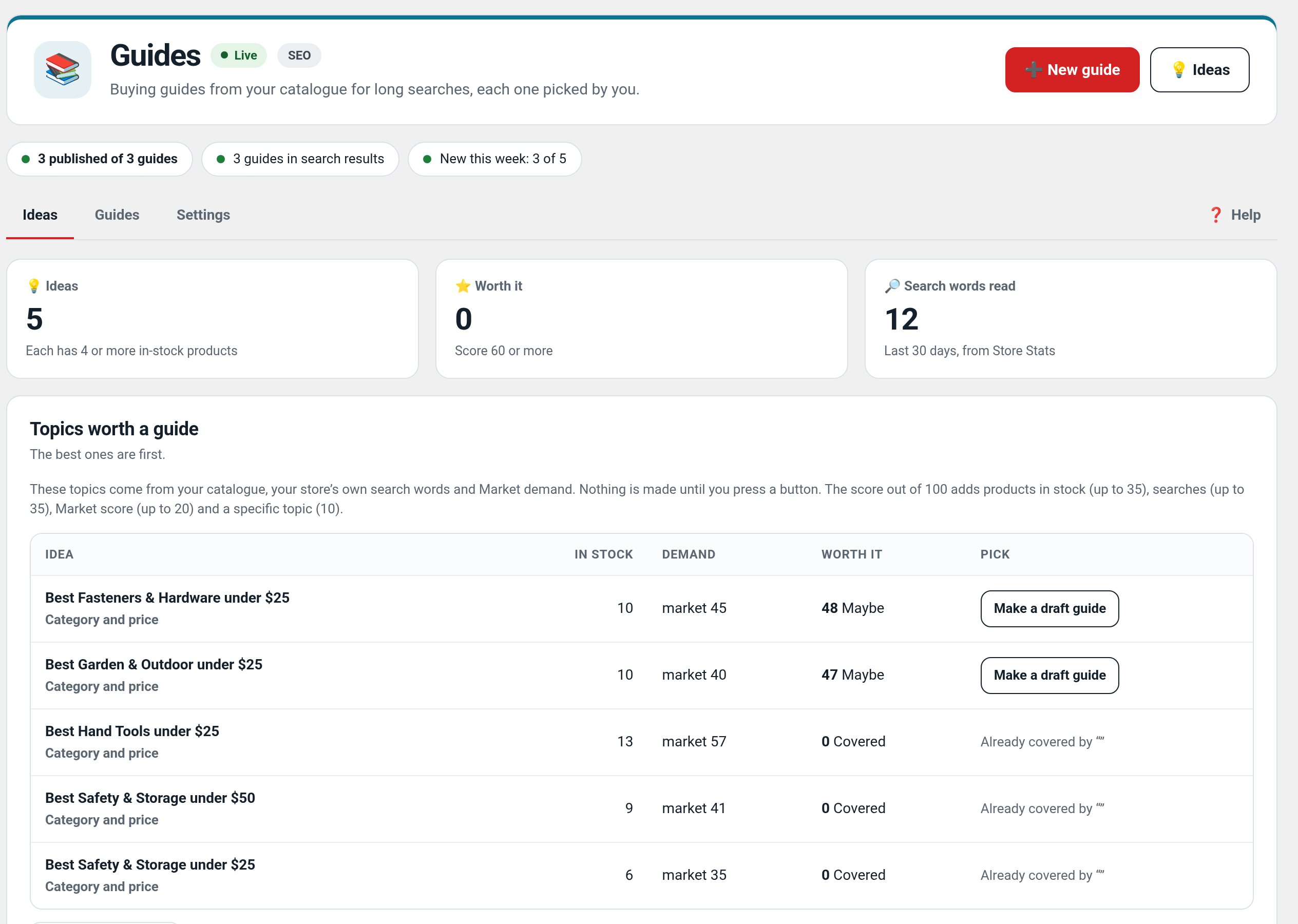The width and height of the screenshot is (1298, 924).
Task: Click the '48 Maybe' score cell
Action: tap(852, 608)
